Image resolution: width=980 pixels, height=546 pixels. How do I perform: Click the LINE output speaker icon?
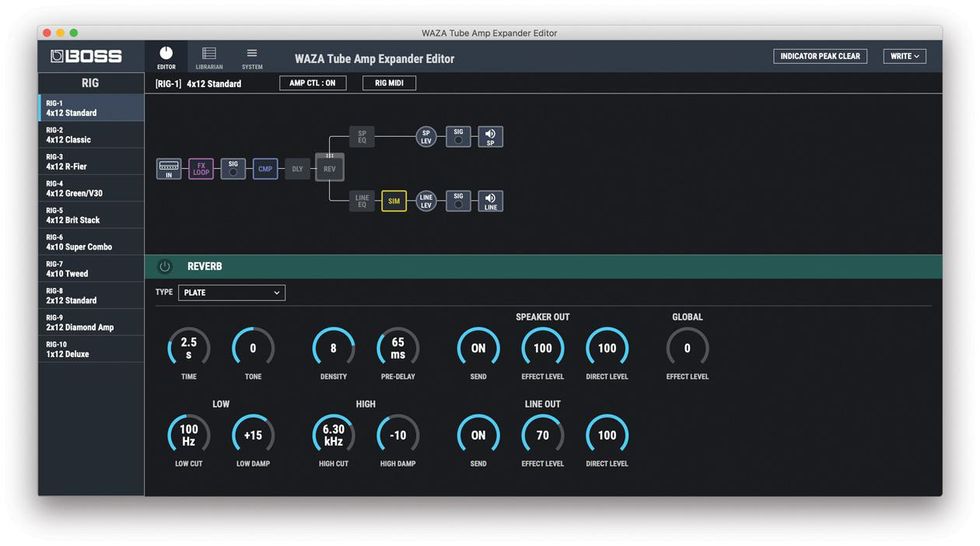pos(490,201)
